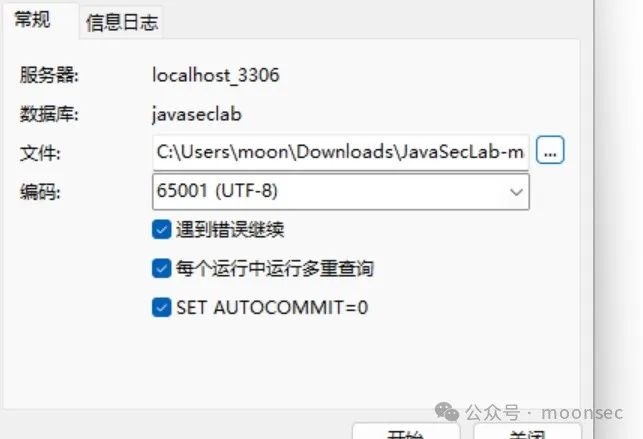The width and height of the screenshot is (643, 439).
Task: Click the ellipsis browse file button
Action: pyautogui.click(x=550, y=150)
